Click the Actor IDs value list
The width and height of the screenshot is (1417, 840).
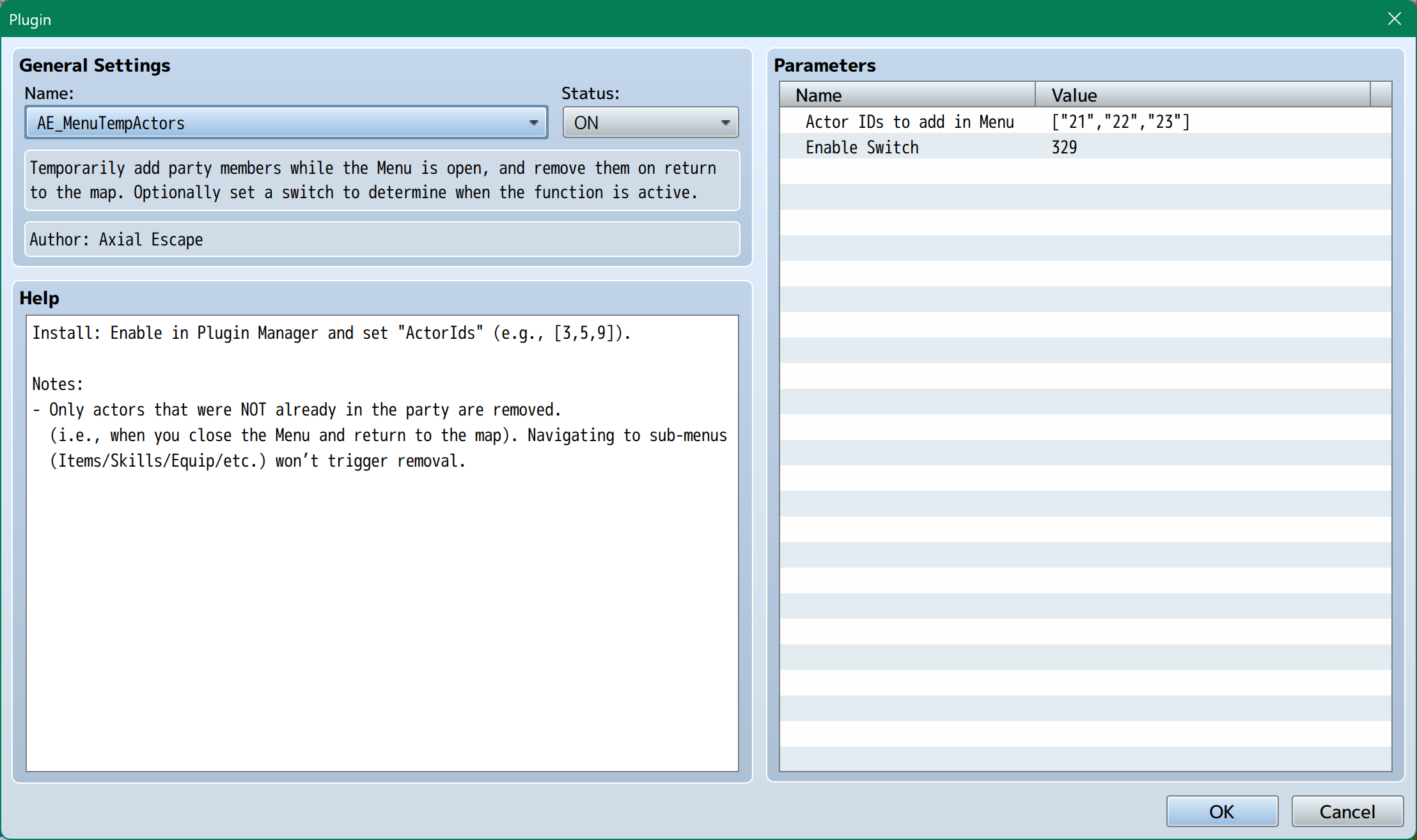[x=1120, y=121]
